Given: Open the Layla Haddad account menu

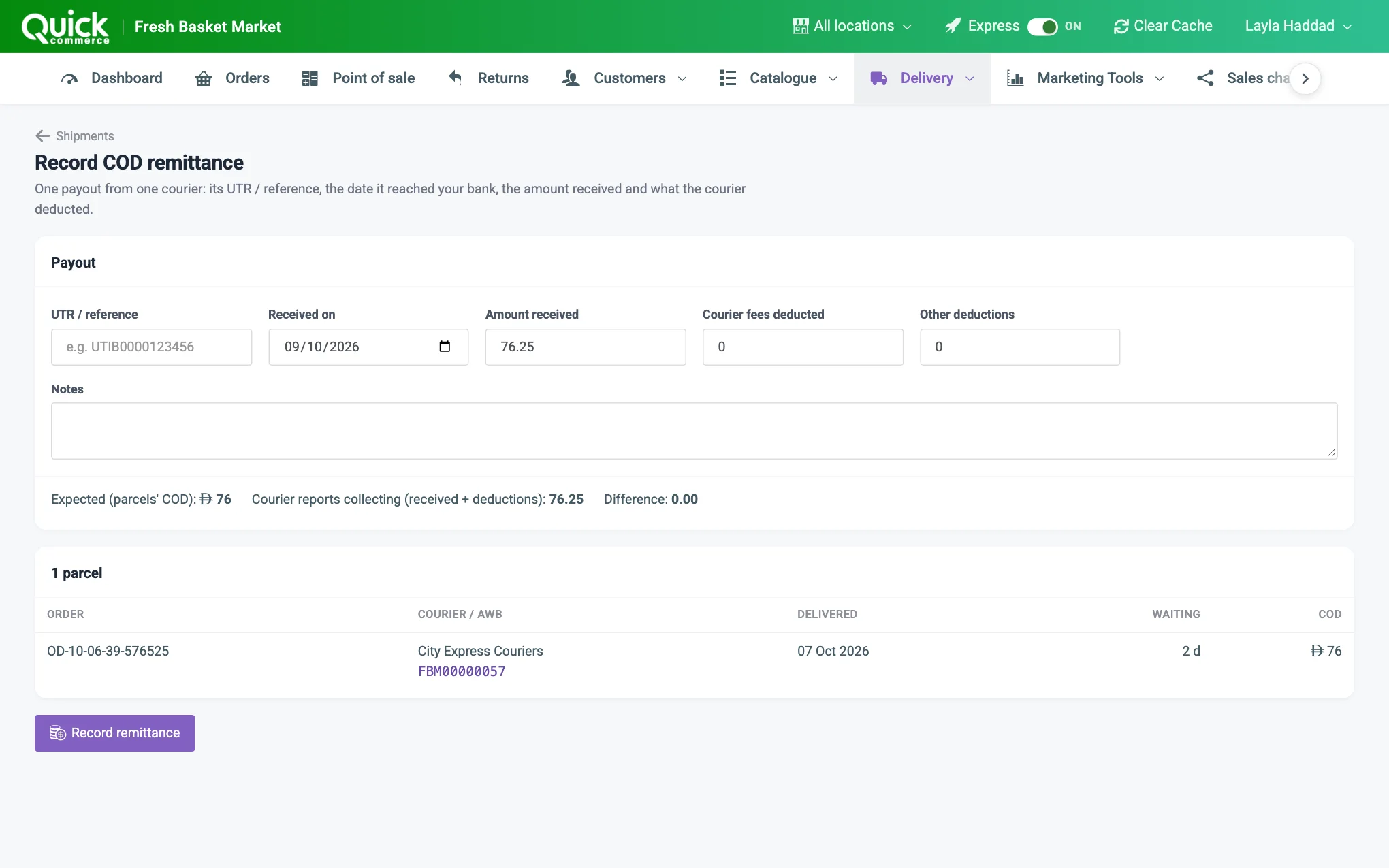Looking at the screenshot, I should click(1298, 26).
